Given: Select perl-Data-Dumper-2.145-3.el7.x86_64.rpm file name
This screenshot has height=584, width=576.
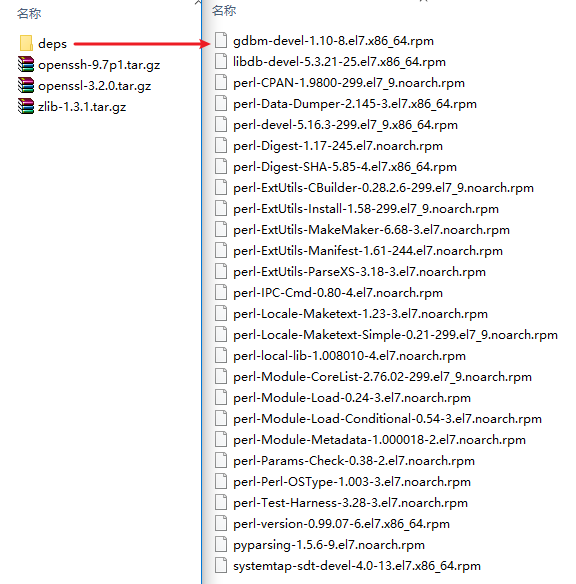Looking at the screenshot, I should (x=355, y=104).
